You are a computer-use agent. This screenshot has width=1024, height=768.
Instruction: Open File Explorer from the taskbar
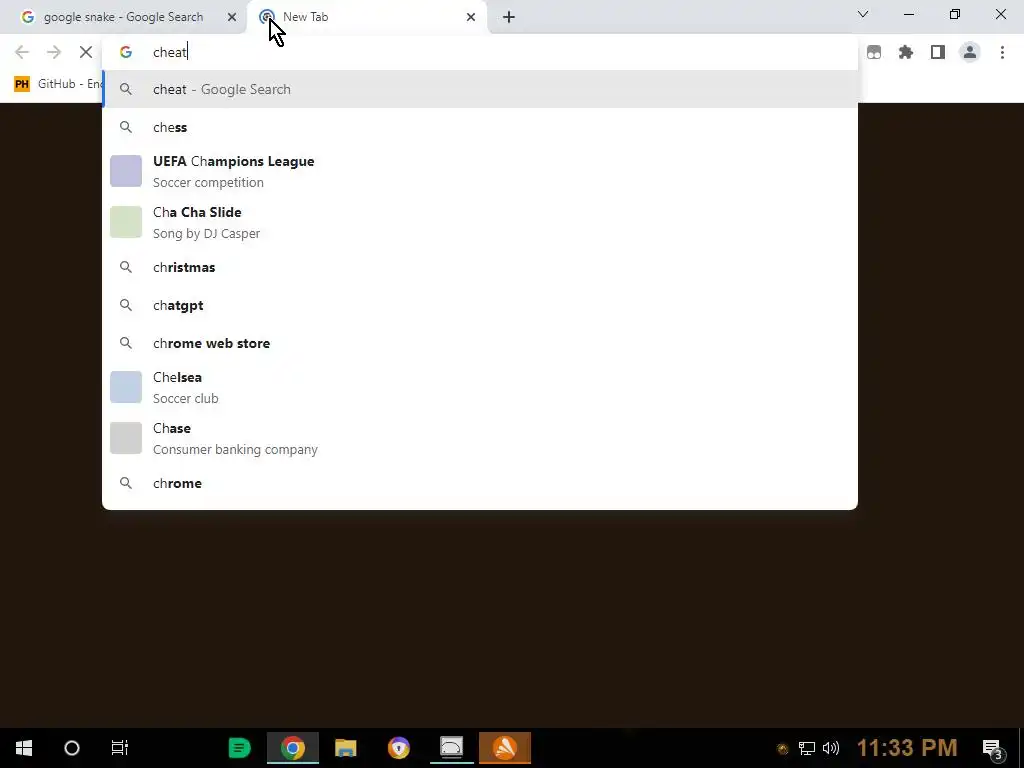click(346, 748)
